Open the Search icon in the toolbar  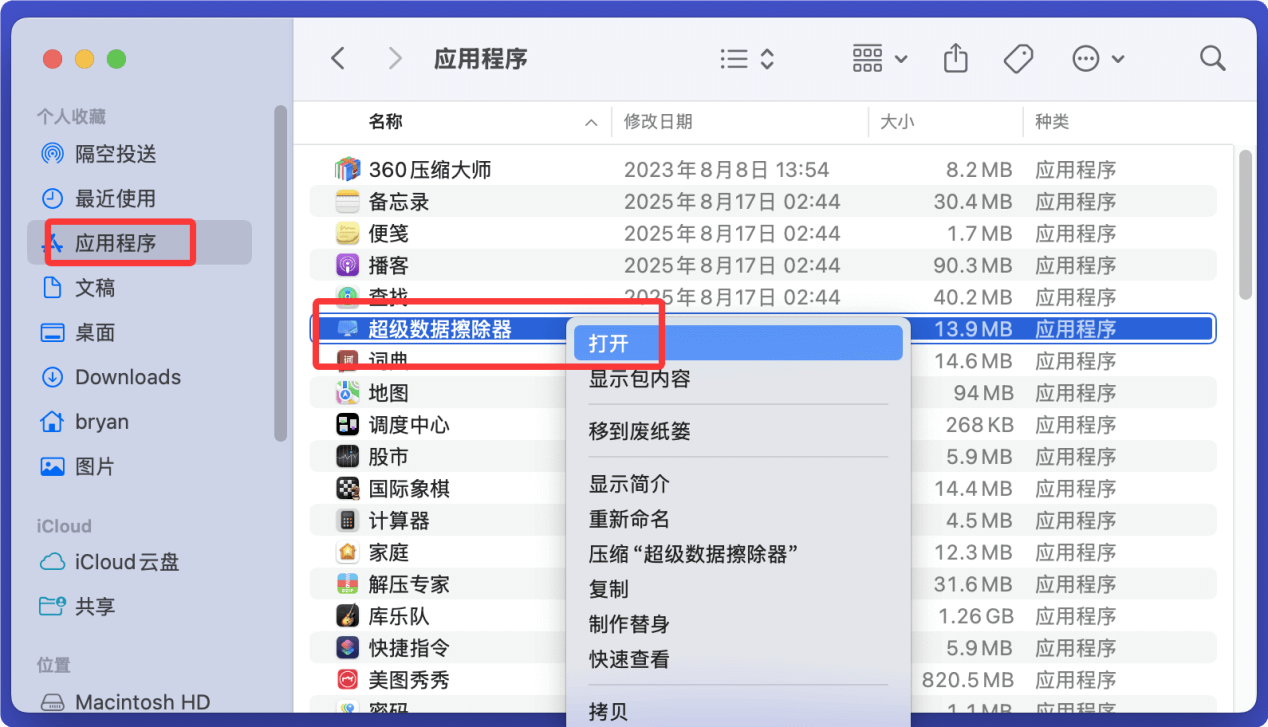coord(1211,58)
